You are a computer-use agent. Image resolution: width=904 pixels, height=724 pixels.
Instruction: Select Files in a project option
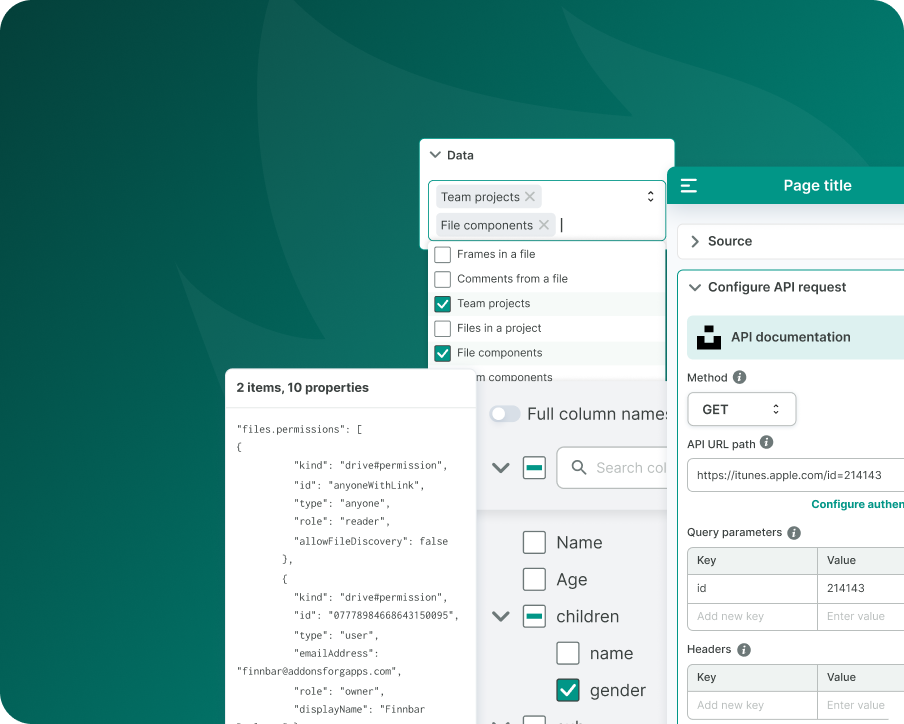coord(442,328)
